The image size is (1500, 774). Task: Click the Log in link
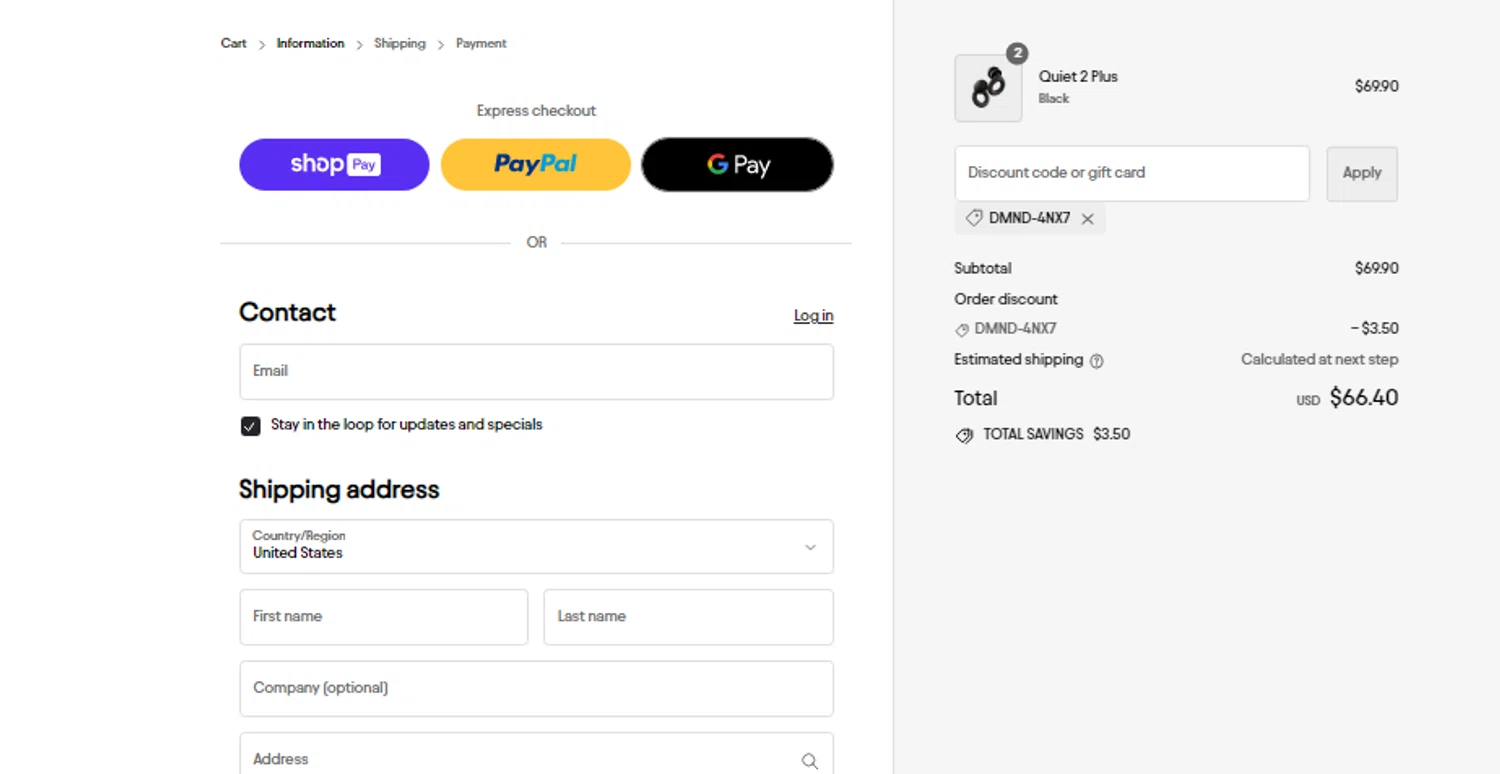(x=813, y=316)
